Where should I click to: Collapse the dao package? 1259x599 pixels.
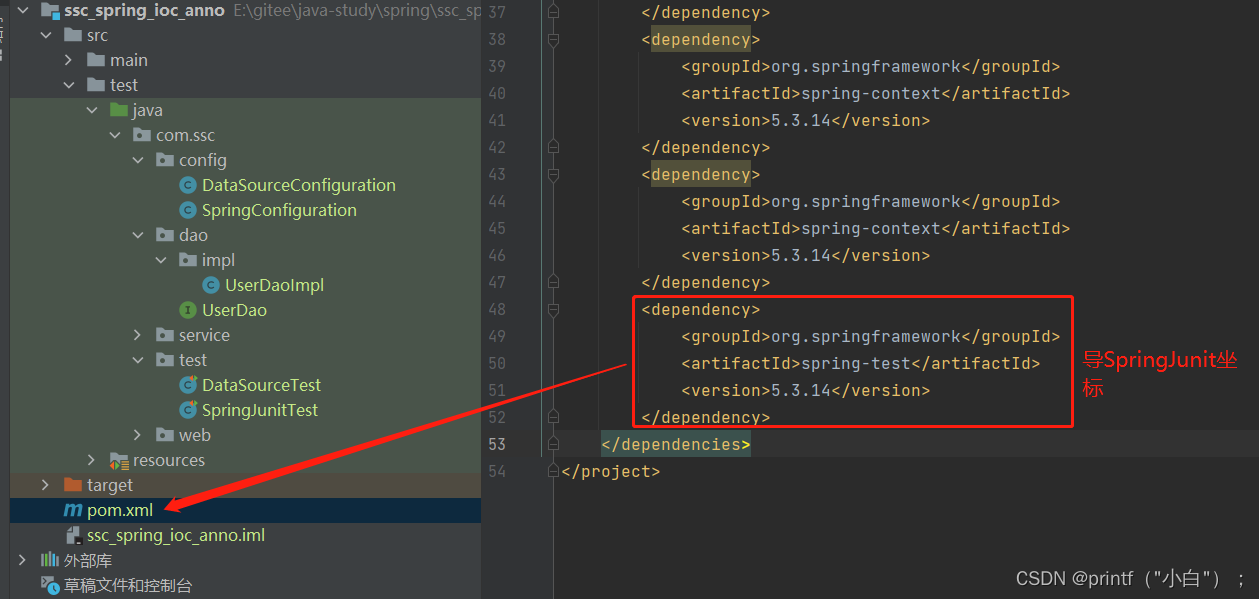click(139, 234)
